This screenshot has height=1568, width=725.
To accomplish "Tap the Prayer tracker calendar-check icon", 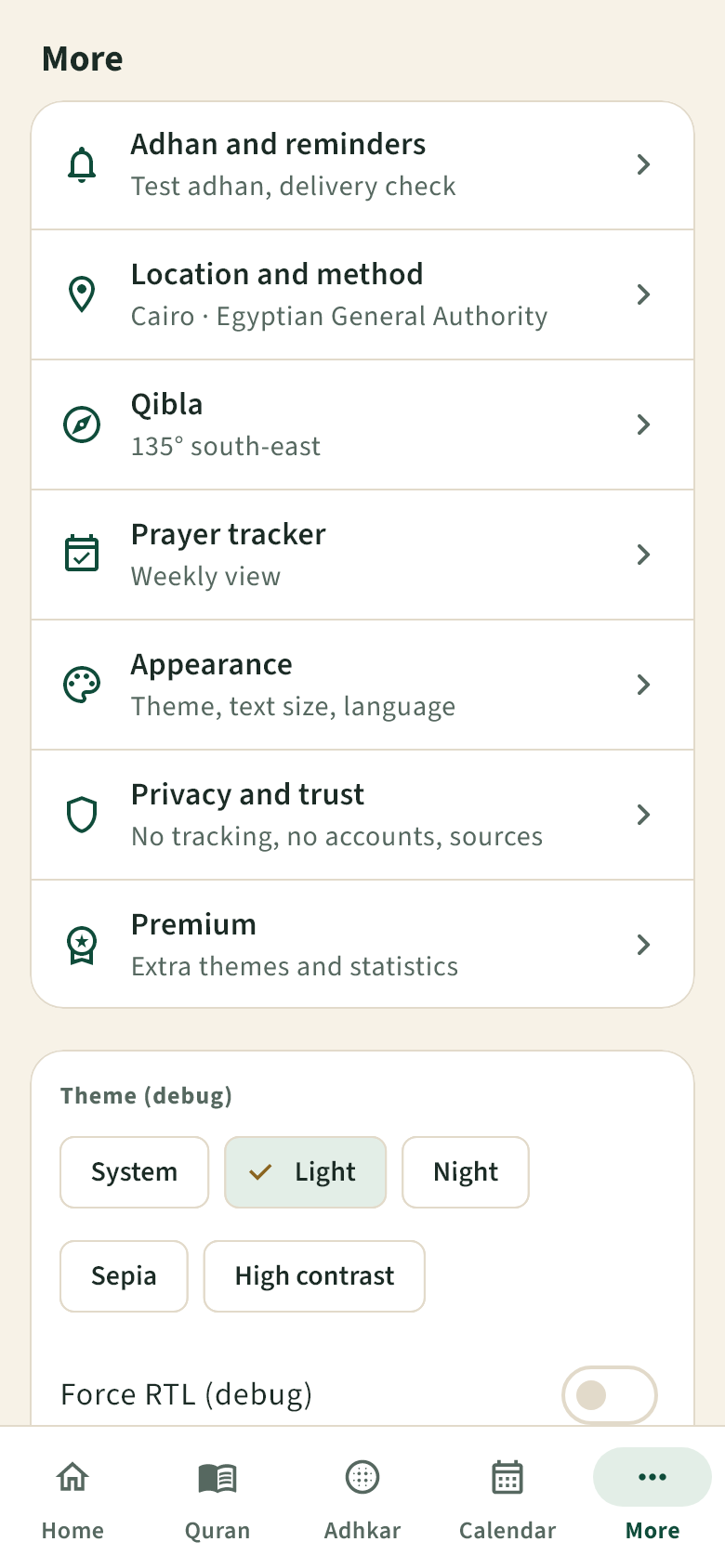I will (x=82, y=554).
